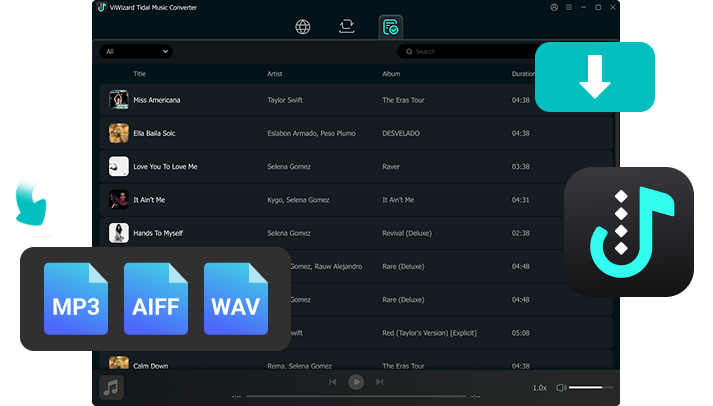Skip to previous track
Viewport: 713px width, 406px height.
332,382
